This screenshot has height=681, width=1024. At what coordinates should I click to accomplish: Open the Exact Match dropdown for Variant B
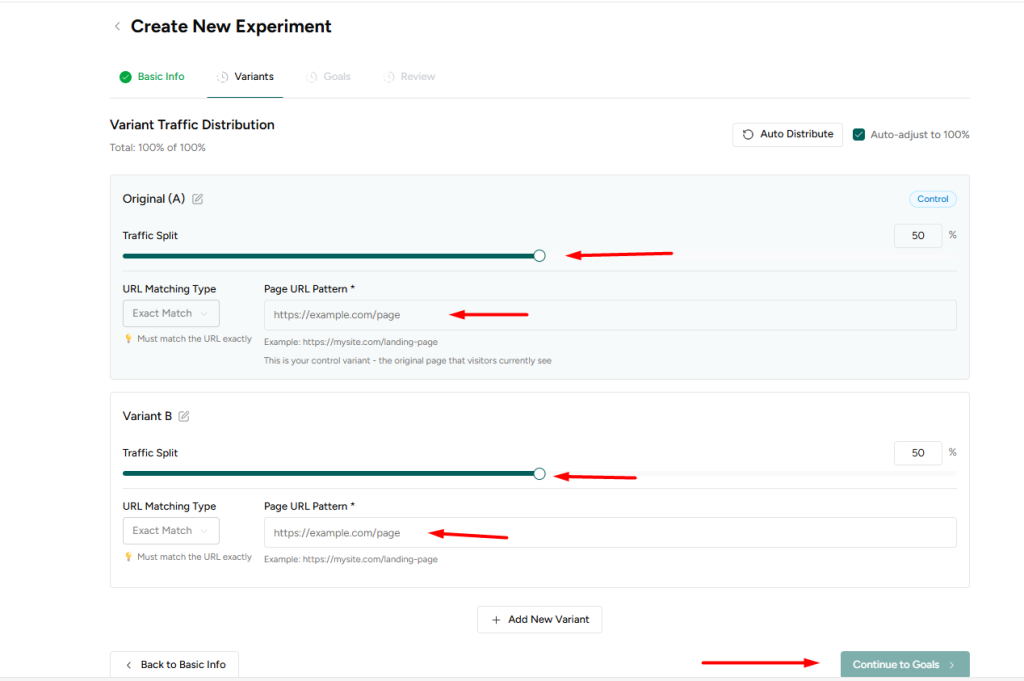point(170,530)
